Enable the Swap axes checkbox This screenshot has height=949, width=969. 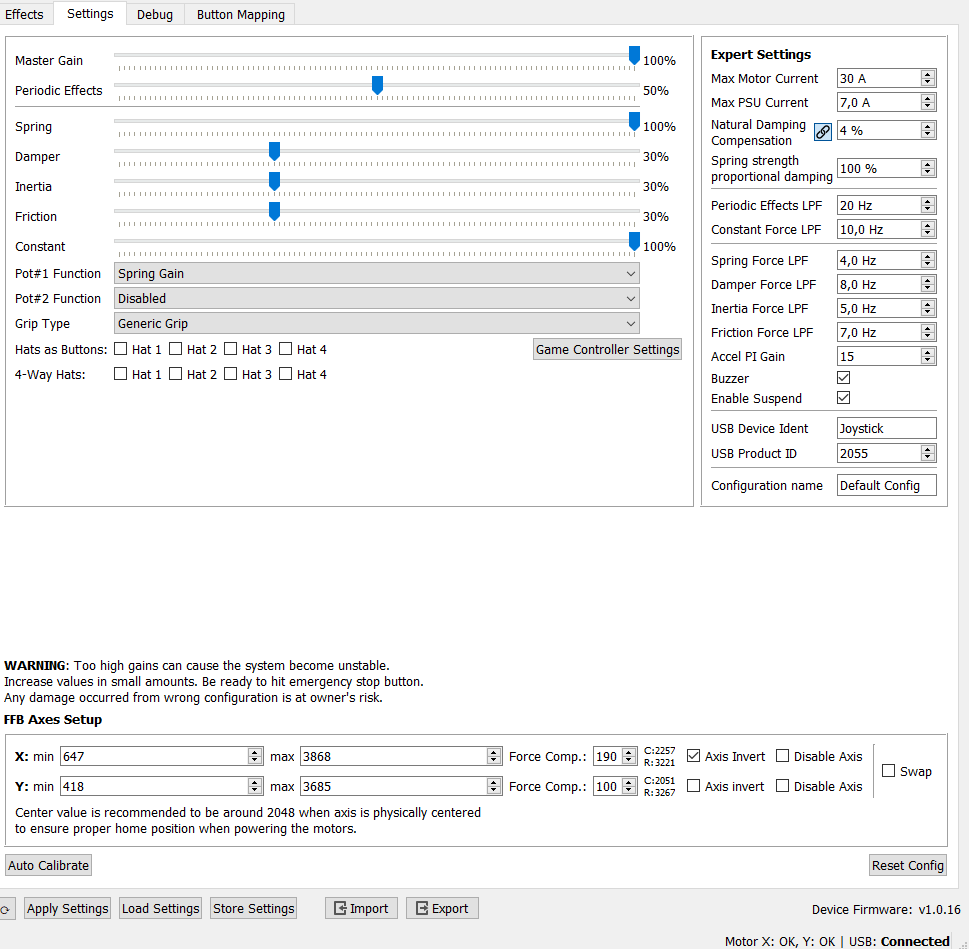pyautogui.click(x=889, y=771)
